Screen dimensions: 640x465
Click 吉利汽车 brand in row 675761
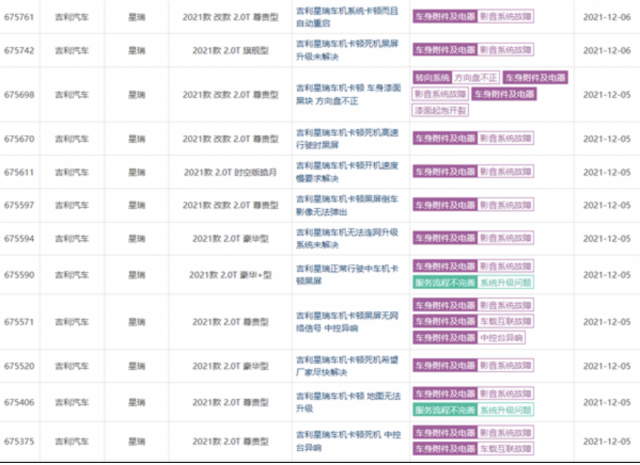72,17
